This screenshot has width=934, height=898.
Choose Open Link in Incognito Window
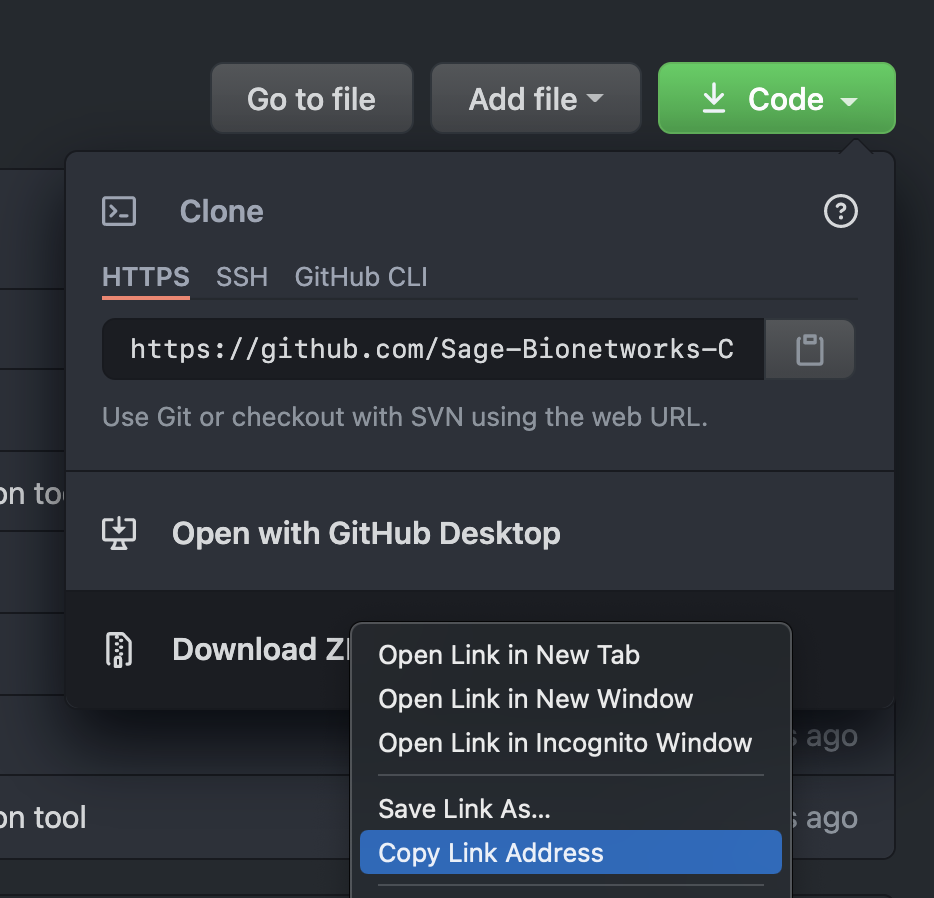571,743
